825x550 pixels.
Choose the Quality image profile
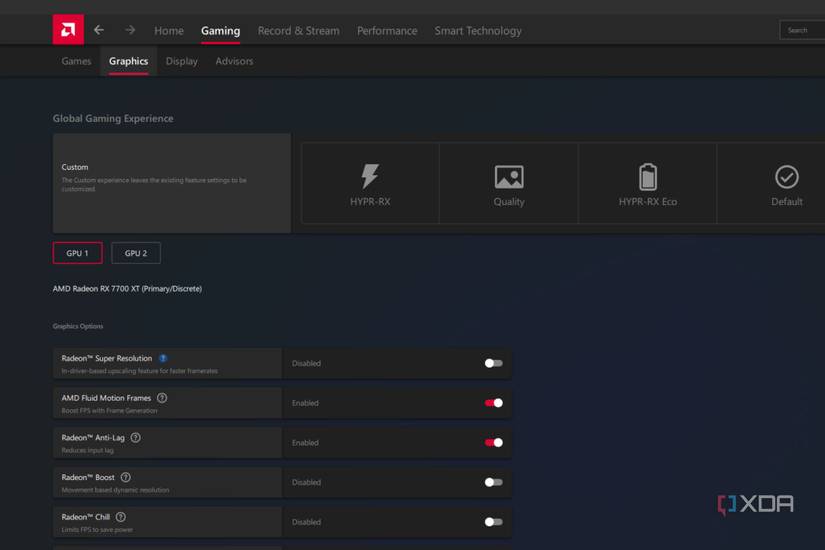tap(508, 184)
